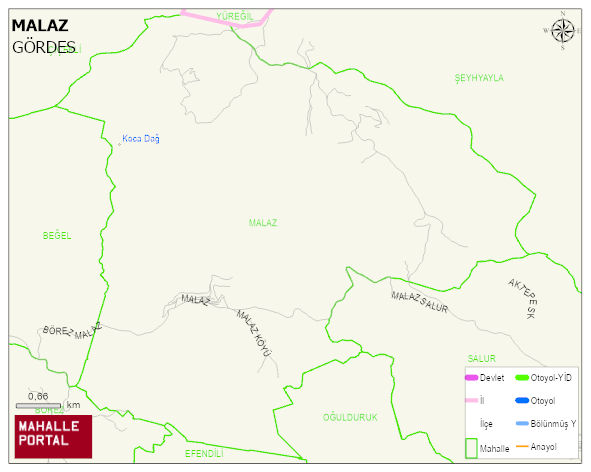Viewport: 591px width, 472px height.
Task: Click the Devlet magenta legend swatch
Action: pyautogui.click(x=472, y=377)
